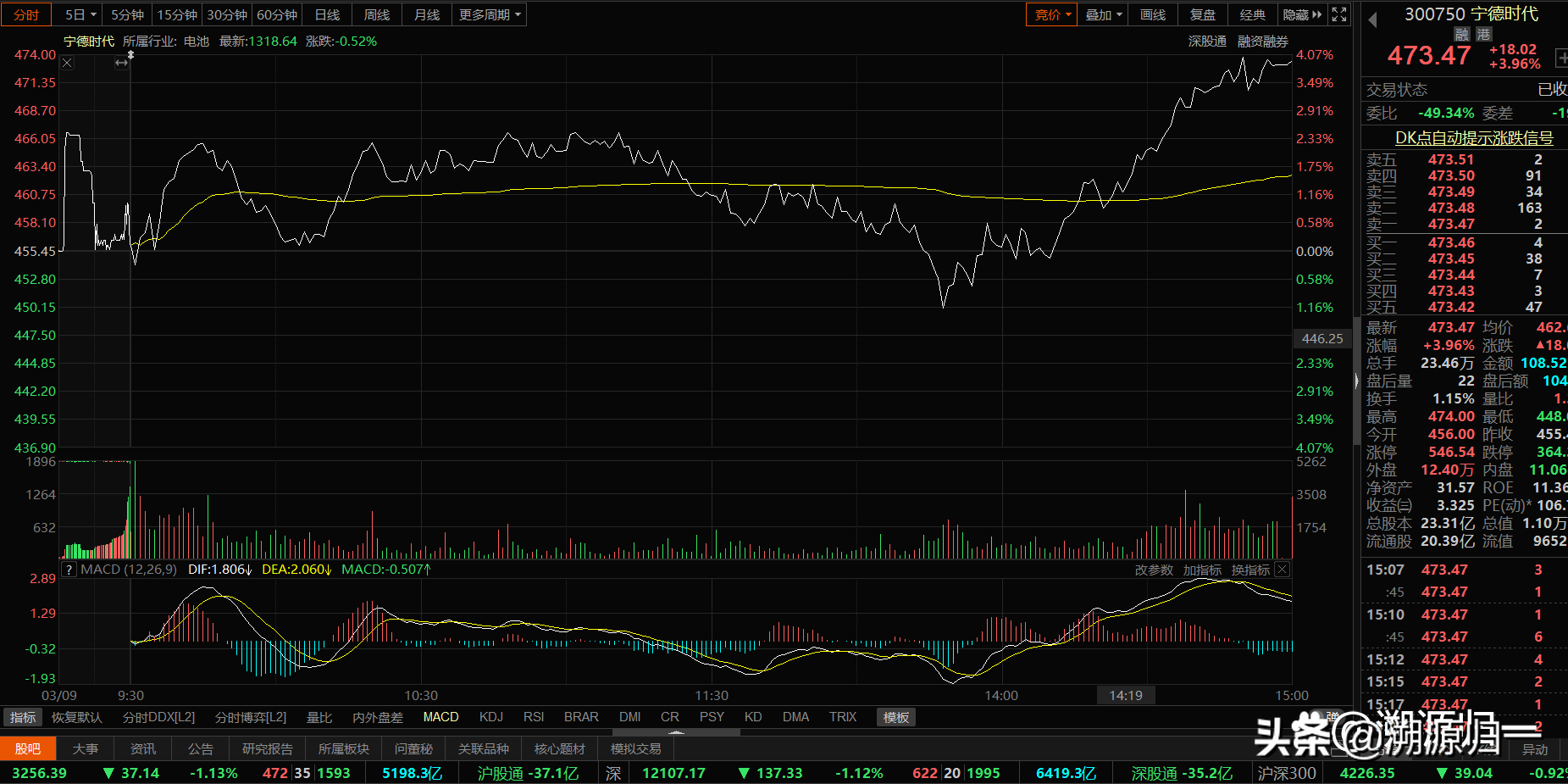Switch to 周线 weekly chart
The image size is (1568, 784).
(377, 14)
